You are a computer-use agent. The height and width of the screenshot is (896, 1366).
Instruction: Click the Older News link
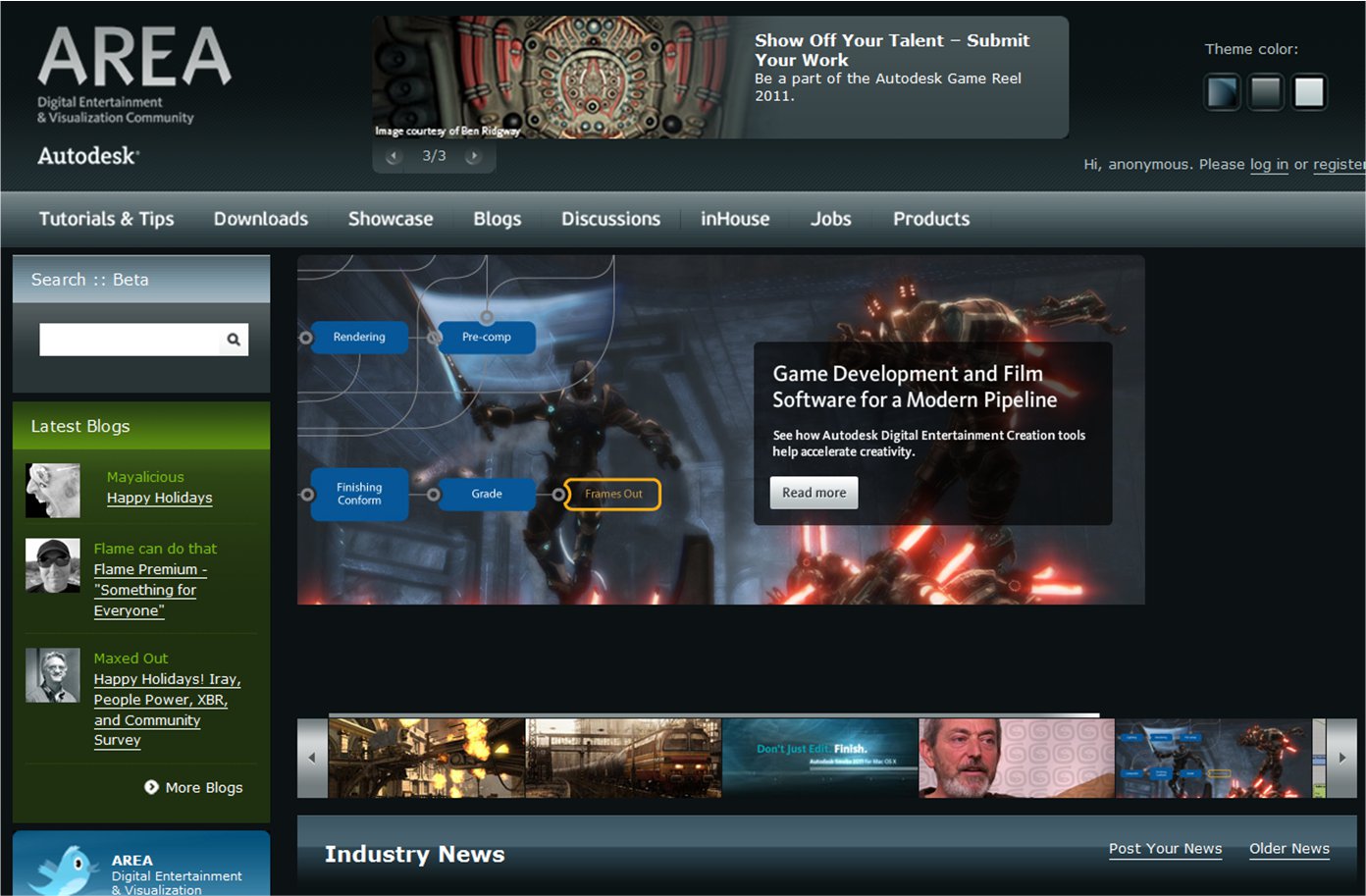[x=1289, y=849]
